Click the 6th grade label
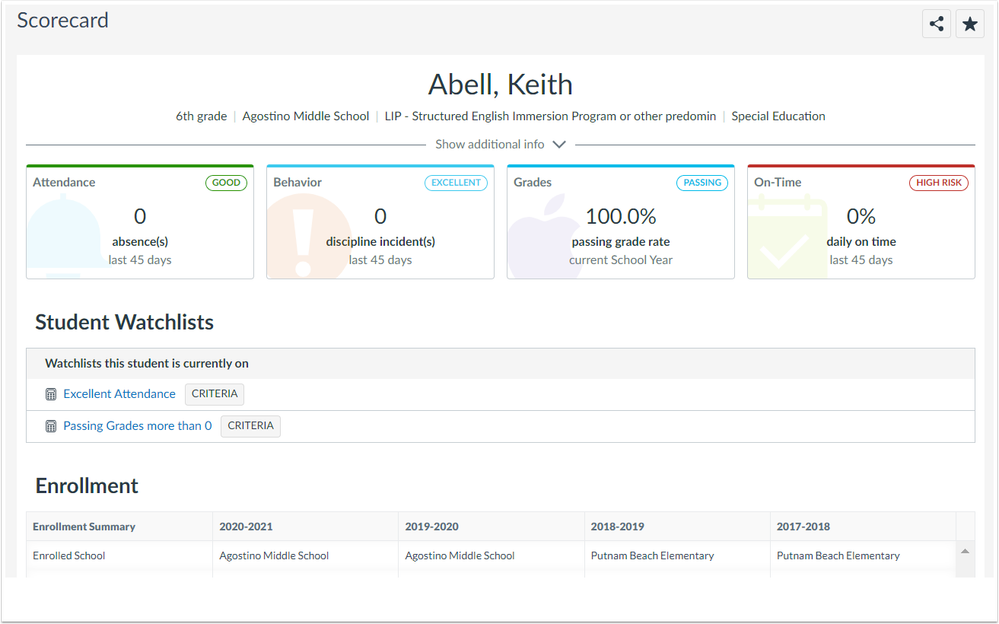This screenshot has width=999, height=624. [201, 116]
